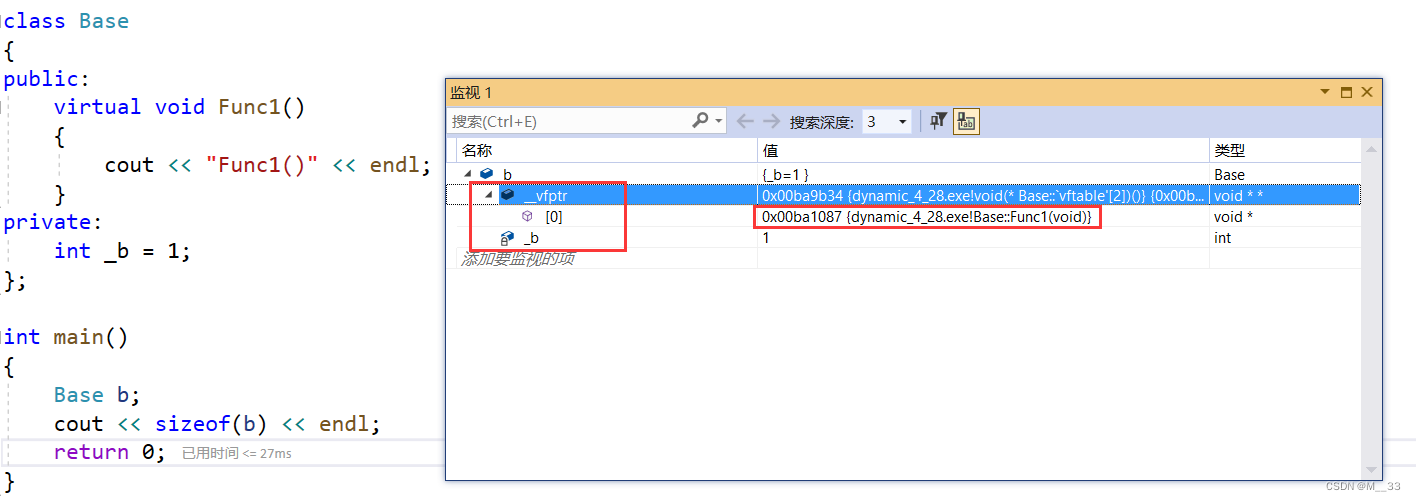Viewport: 1416px width, 501px height.
Task: Click the type cell 'void * *'
Action: pos(1237,195)
